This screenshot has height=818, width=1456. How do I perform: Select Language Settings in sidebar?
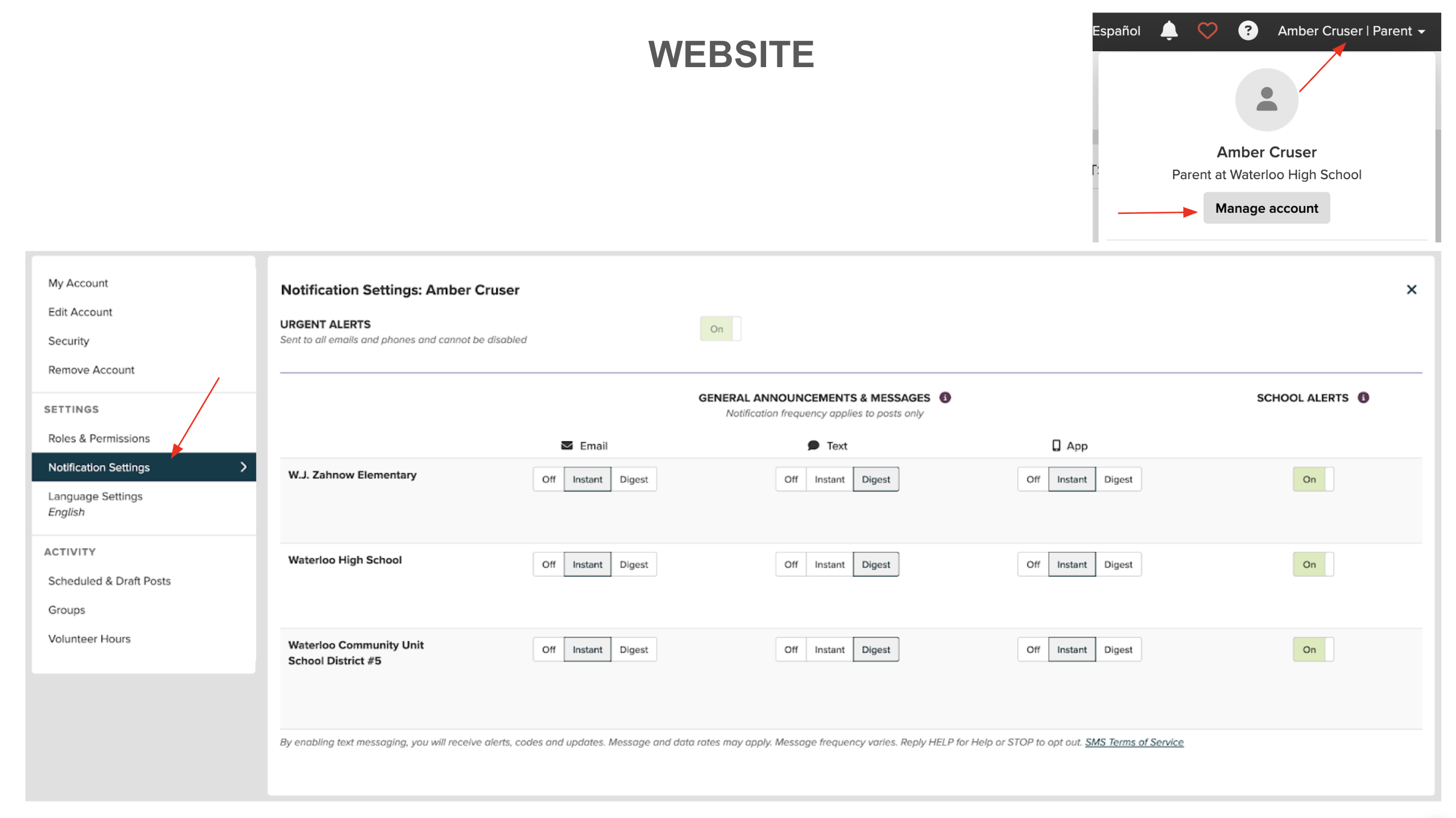click(95, 497)
